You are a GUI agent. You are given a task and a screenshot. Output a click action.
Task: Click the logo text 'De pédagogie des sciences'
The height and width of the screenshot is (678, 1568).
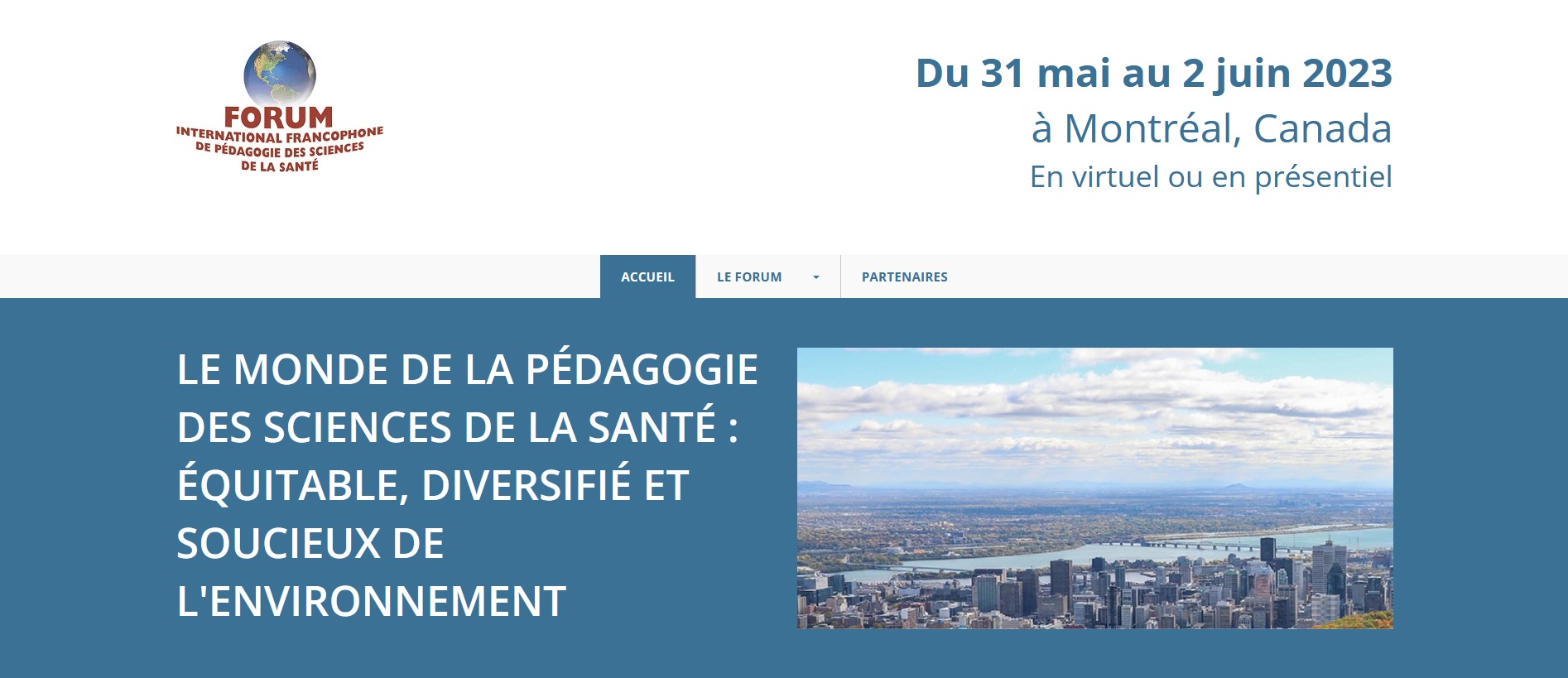point(280,151)
